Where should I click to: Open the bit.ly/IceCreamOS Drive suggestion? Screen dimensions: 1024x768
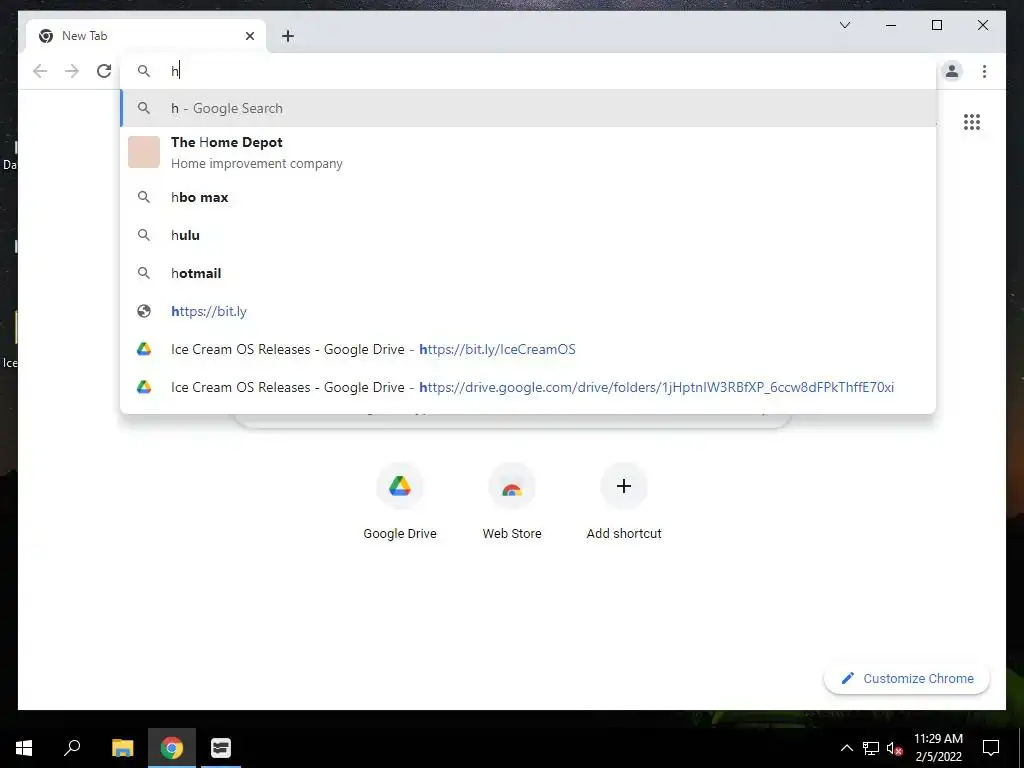click(x=528, y=349)
